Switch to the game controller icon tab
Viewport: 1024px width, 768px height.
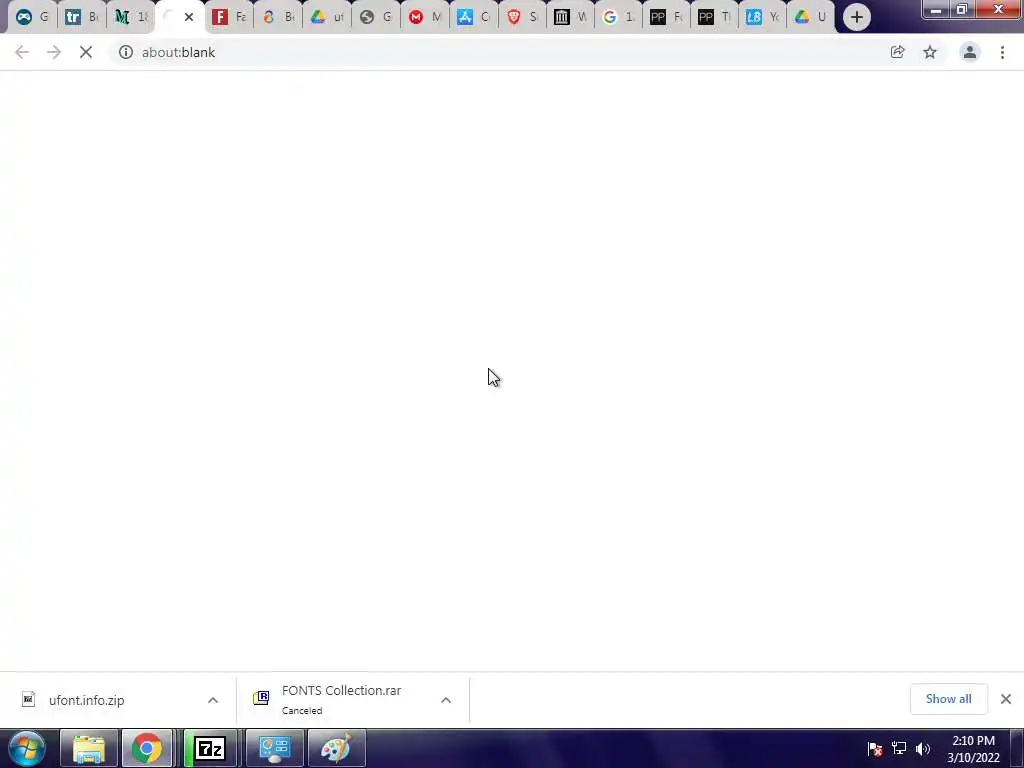click(x=31, y=17)
